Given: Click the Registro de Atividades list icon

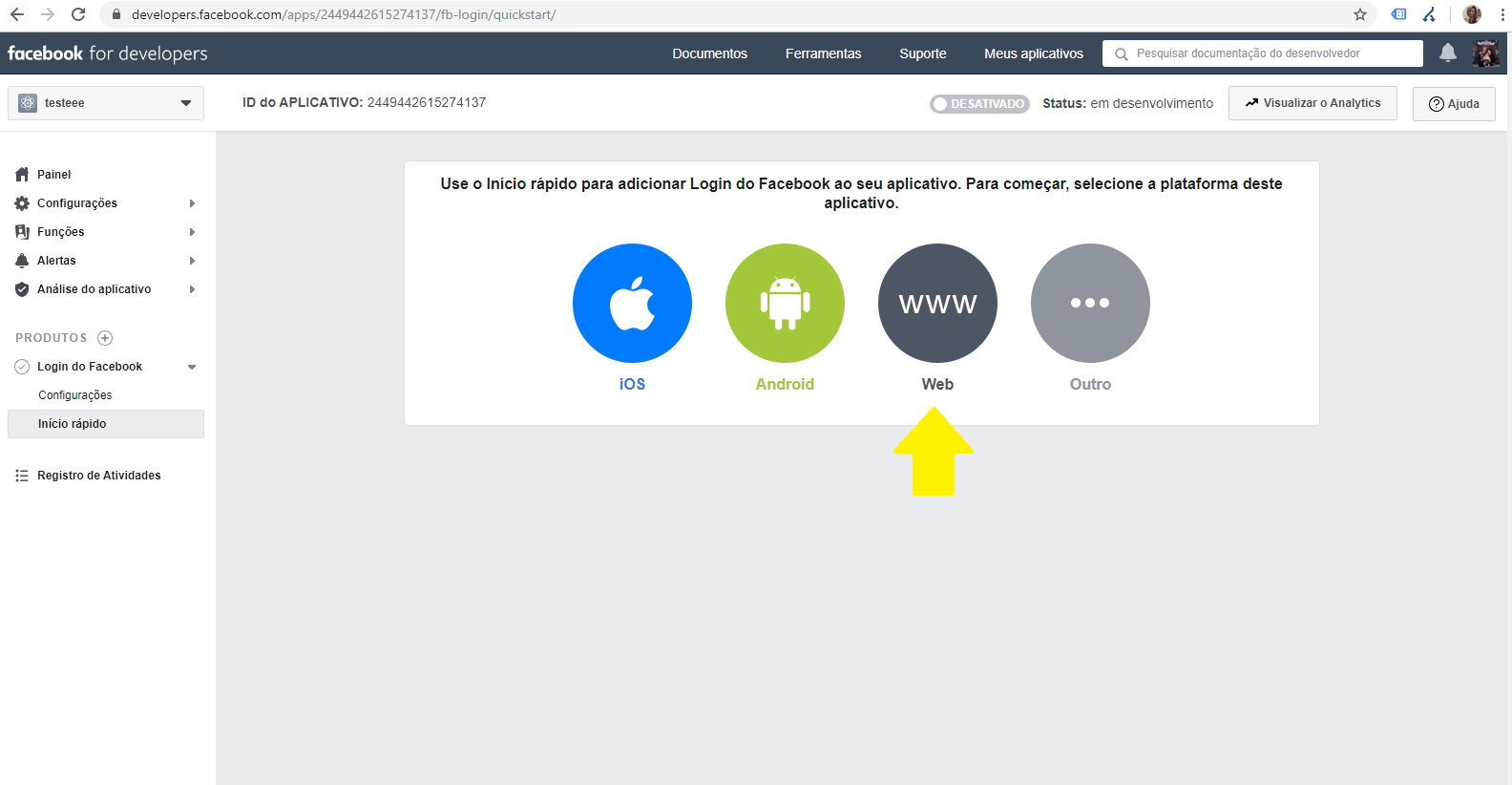Looking at the screenshot, I should point(22,476).
